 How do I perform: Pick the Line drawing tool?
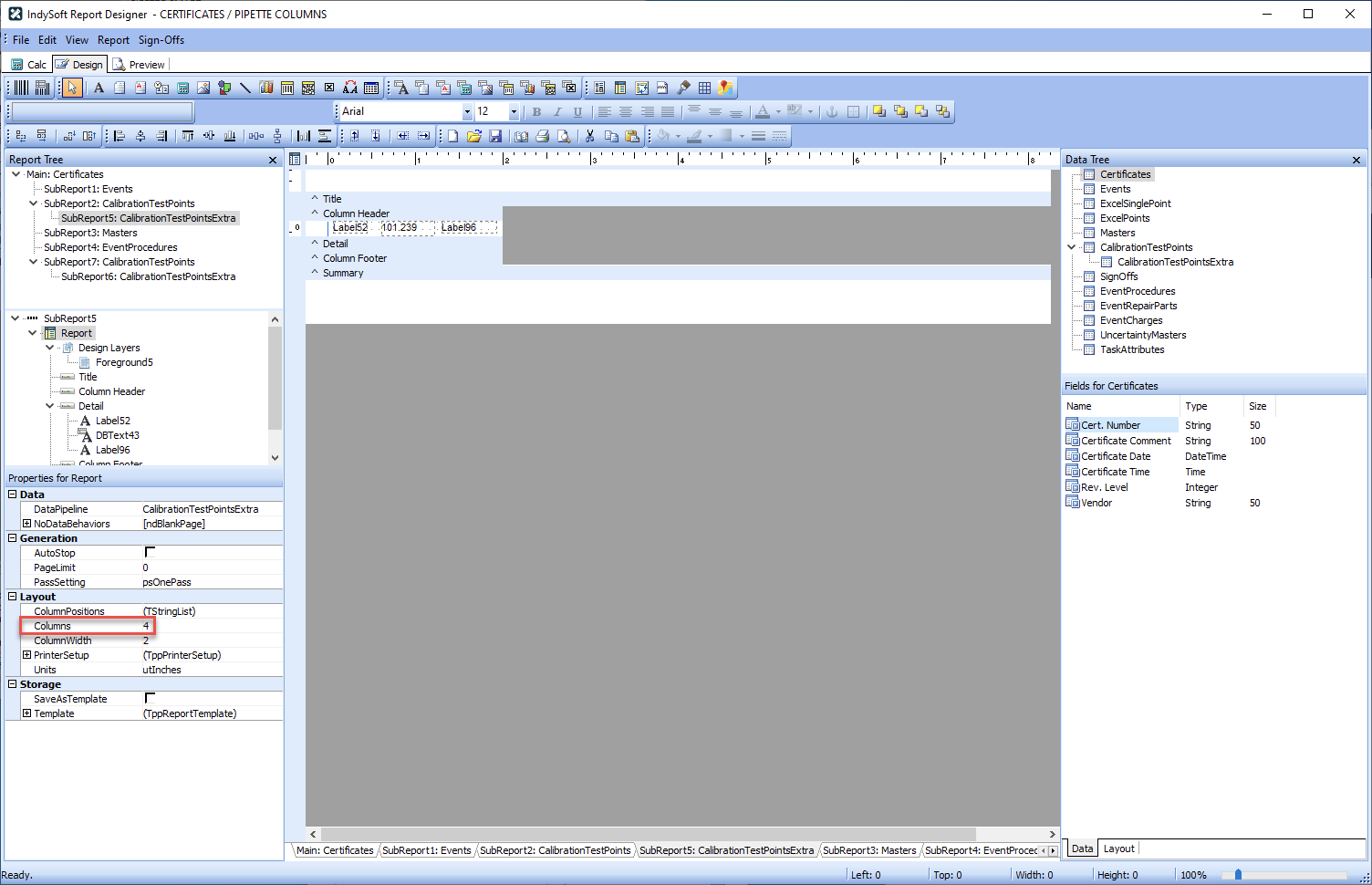pos(245,88)
